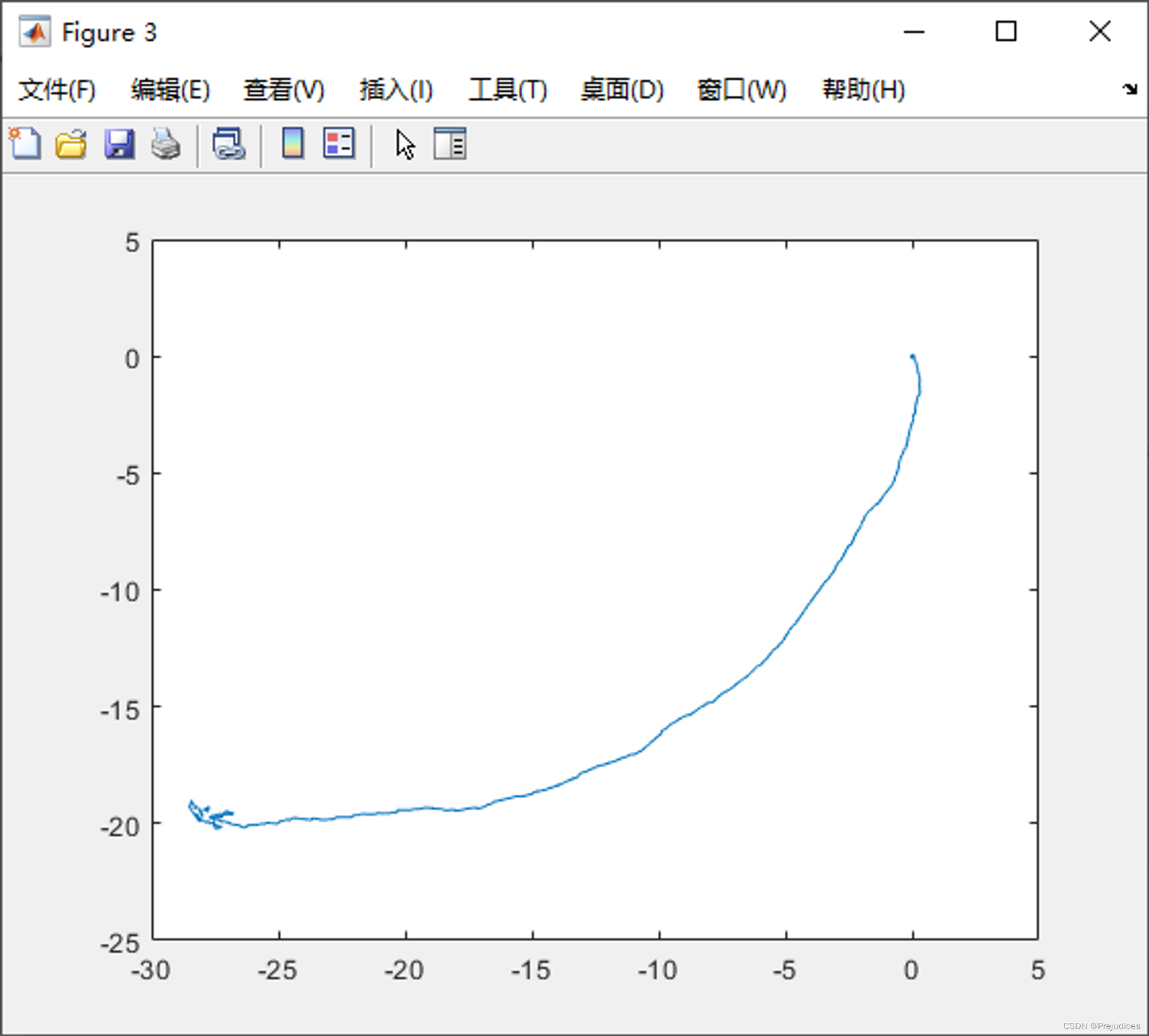Click the tangled trajectory end near -28
This screenshot has width=1149, height=1036.
point(210,814)
